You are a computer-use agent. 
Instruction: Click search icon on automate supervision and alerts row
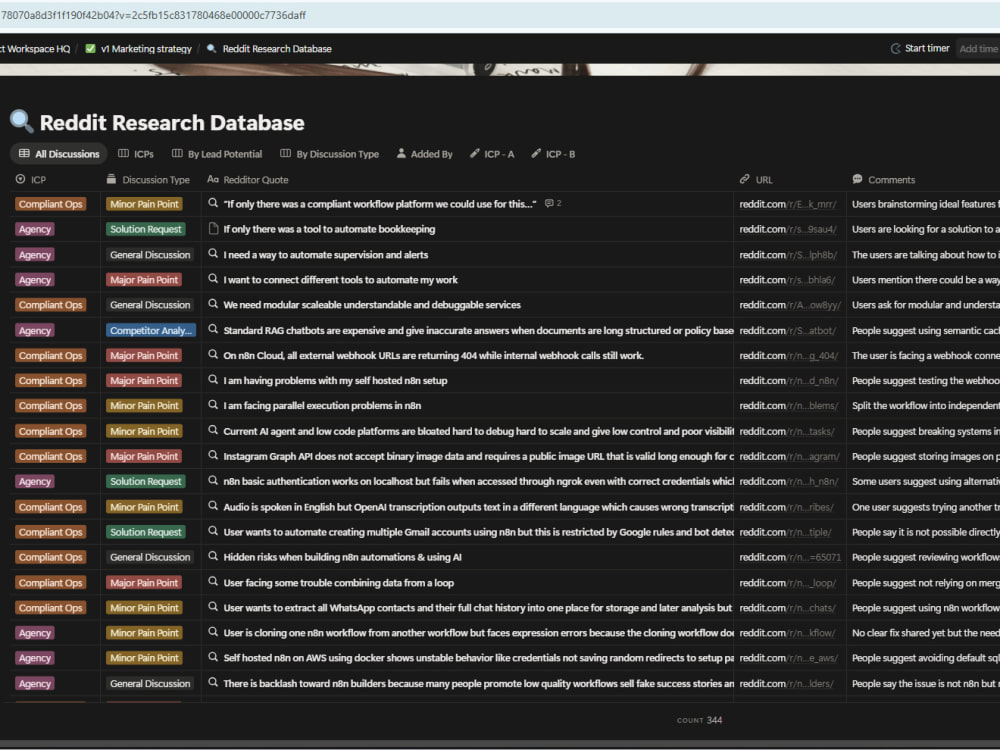click(x=213, y=253)
